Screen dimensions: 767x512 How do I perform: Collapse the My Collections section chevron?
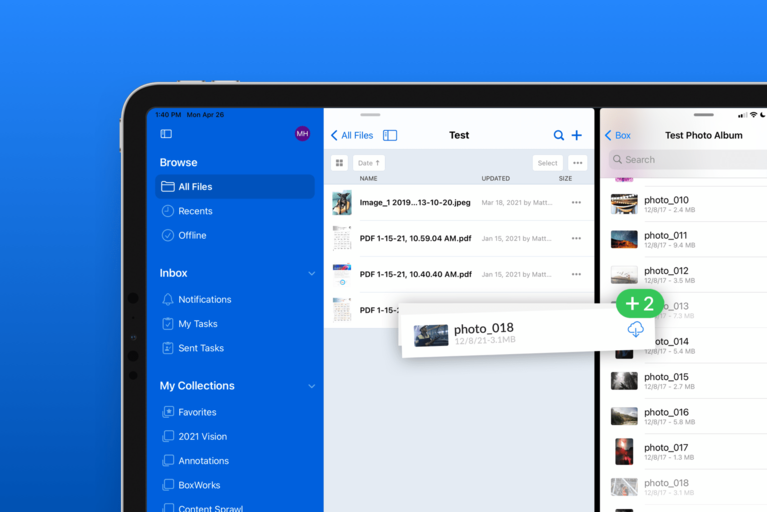click(x=312, y=386)
